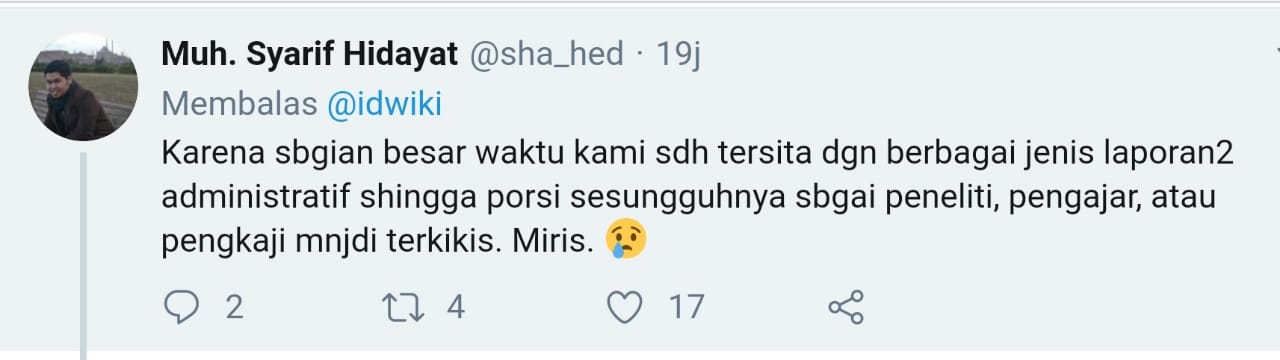The height and width of the screenshot is (360, 1280).
Task: View the 17 likes count
Action: [687, 307]
